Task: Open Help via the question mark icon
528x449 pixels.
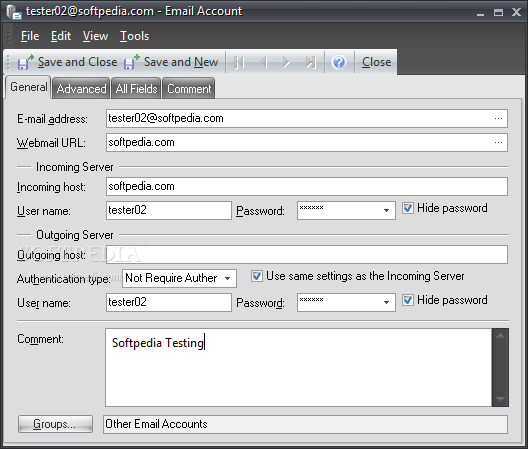Action: click(339, 62)
